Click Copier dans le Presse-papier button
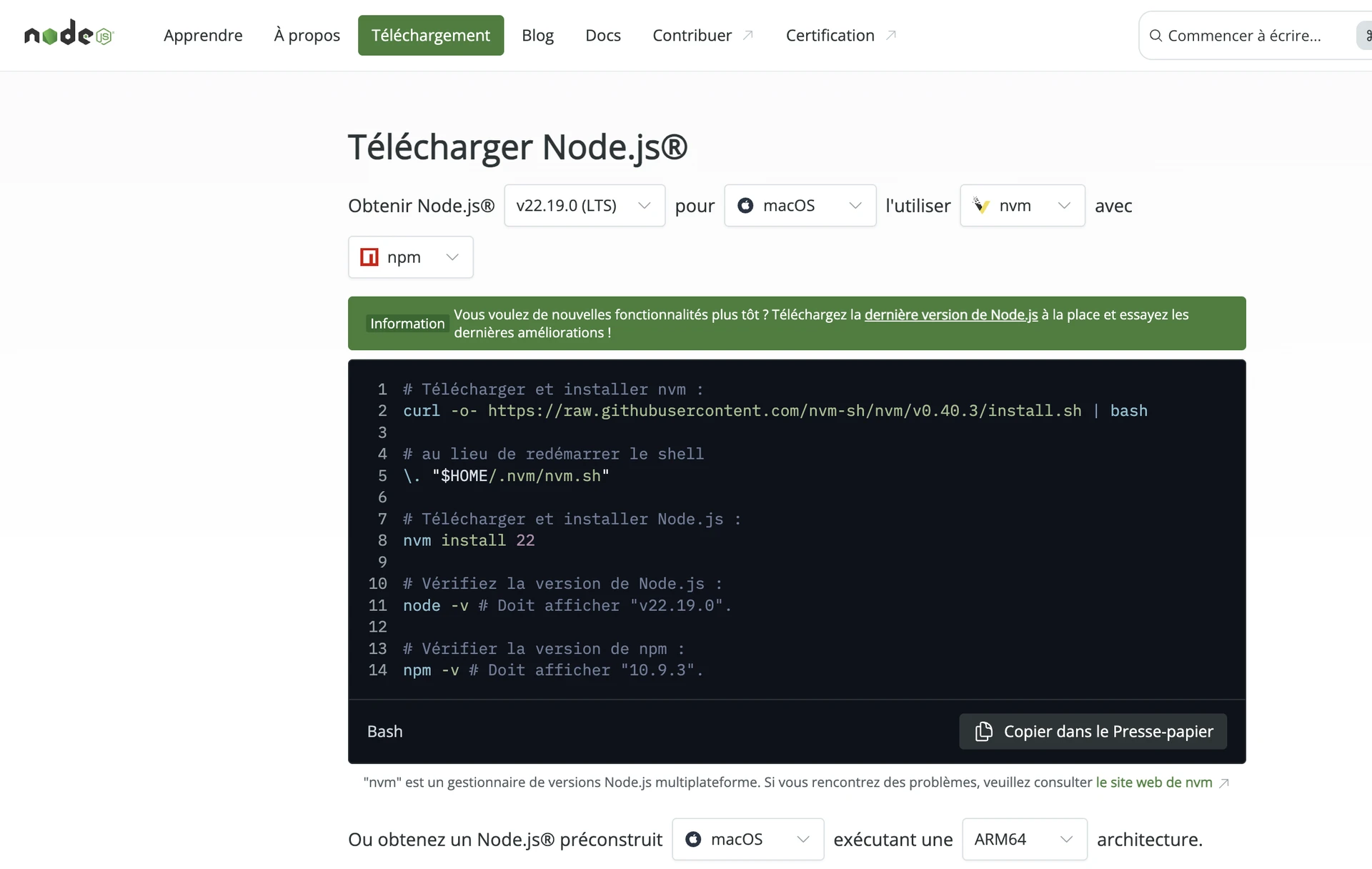1372x869 pixels. point(1093,731)
